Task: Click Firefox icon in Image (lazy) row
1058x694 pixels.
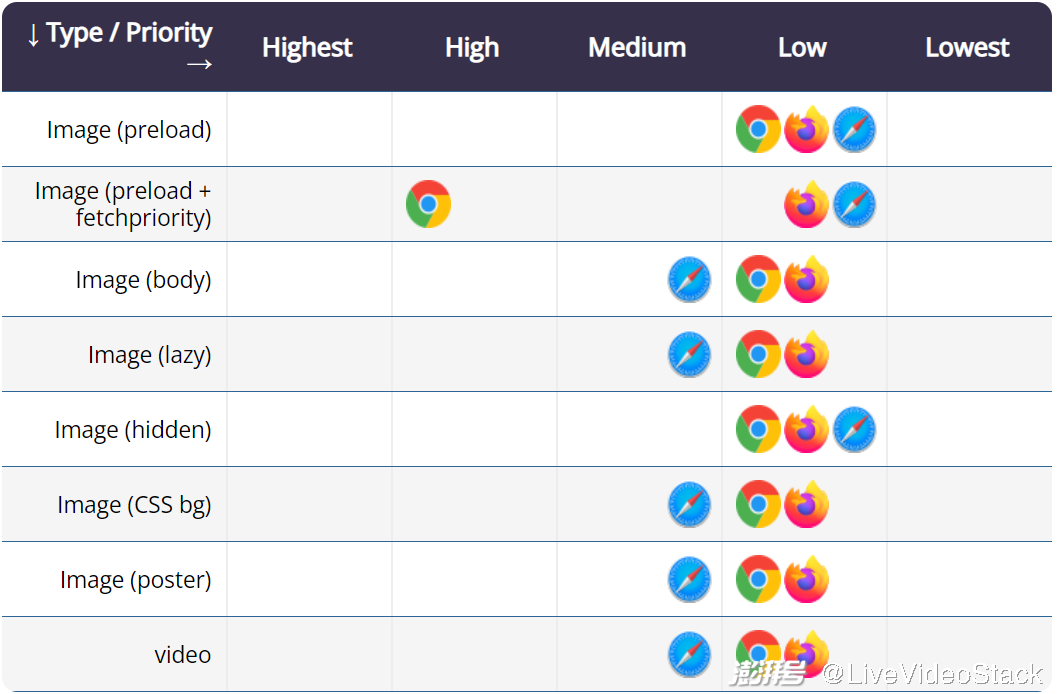Action: point(806,355)
